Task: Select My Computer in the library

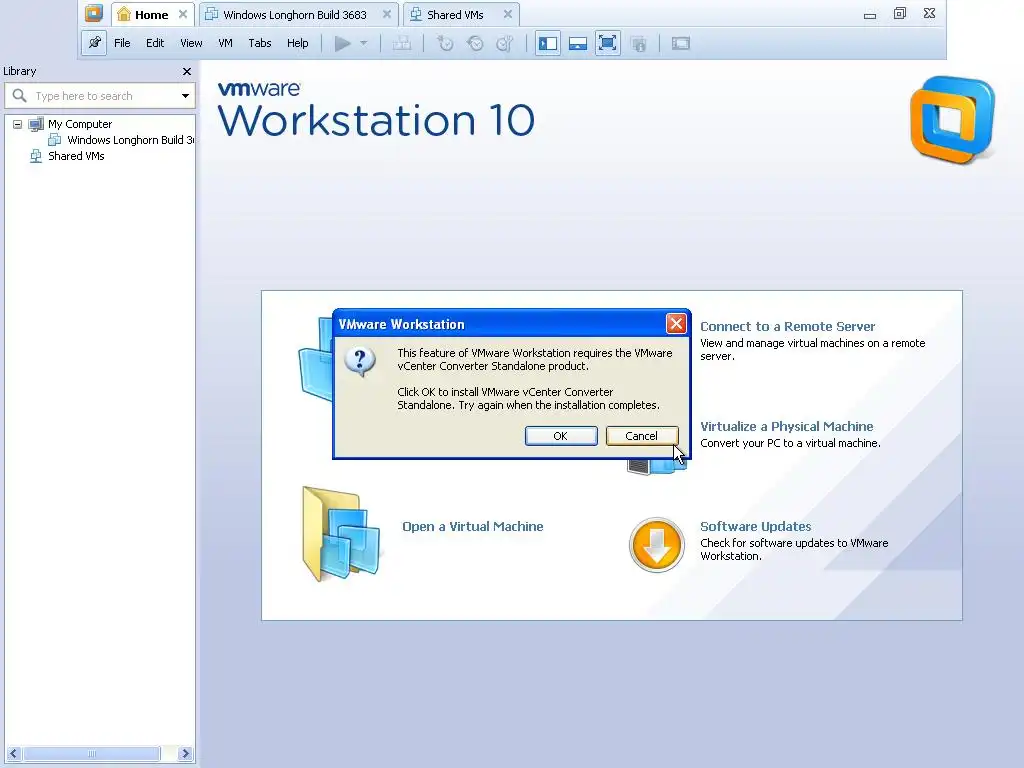Action: pos(80,124)
